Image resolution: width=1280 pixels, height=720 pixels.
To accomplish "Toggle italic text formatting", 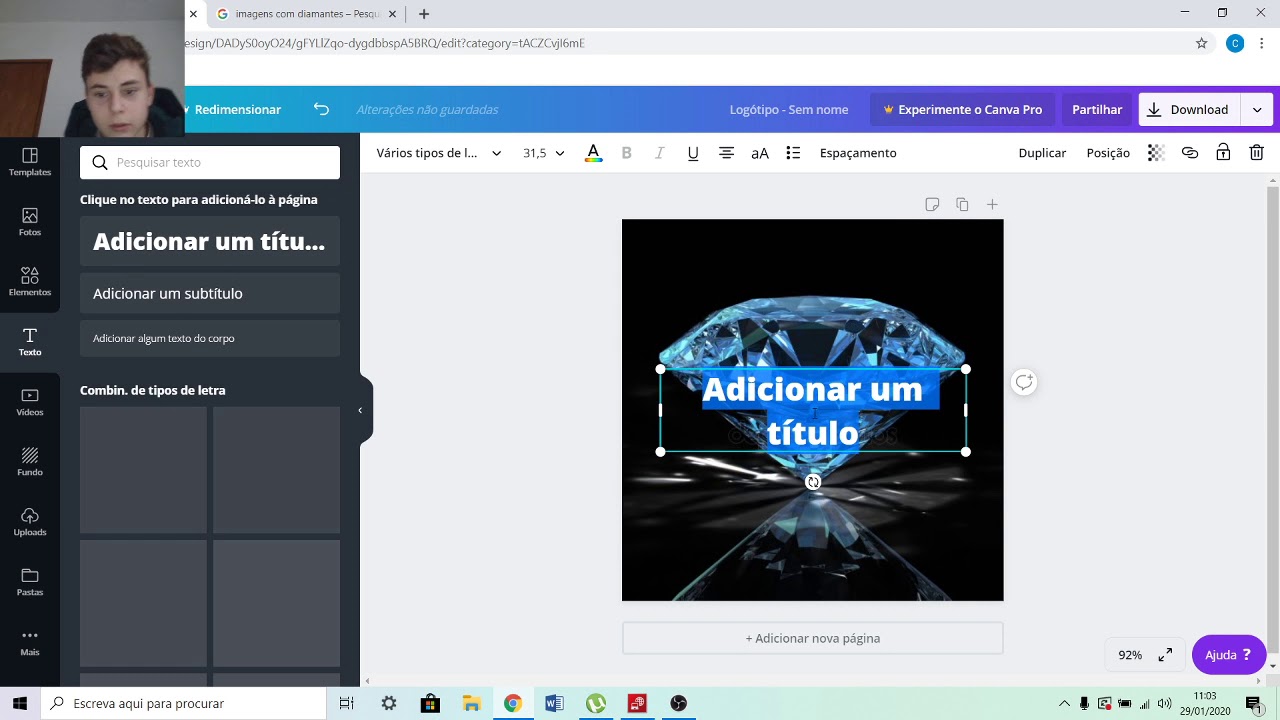I will 659,153.
